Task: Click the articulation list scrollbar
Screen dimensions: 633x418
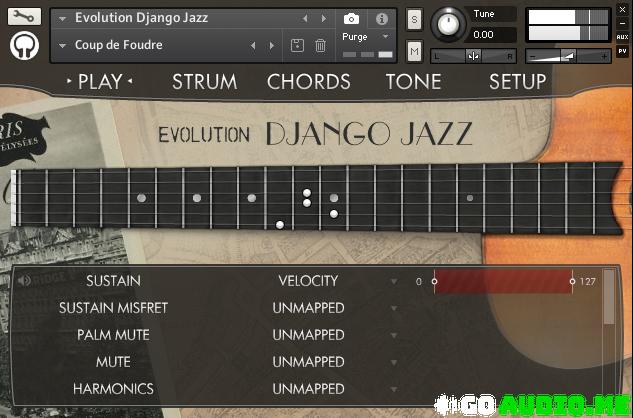Action: point(609,297)
